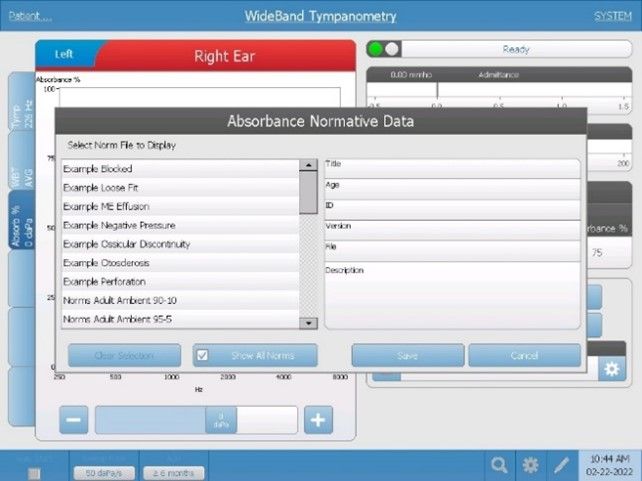642x481 pixels.
Task: Click the Clear Selection button
Action: click(124, 355)
